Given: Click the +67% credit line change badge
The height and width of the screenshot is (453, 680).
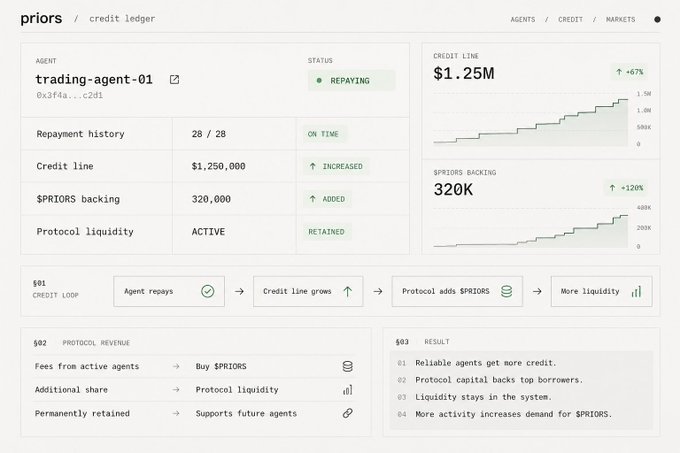Looking at the screenshot, I should (x=629, y=72).
